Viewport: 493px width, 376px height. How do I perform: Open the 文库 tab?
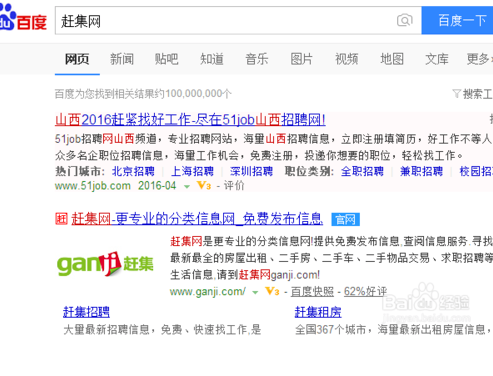point(437,59)
